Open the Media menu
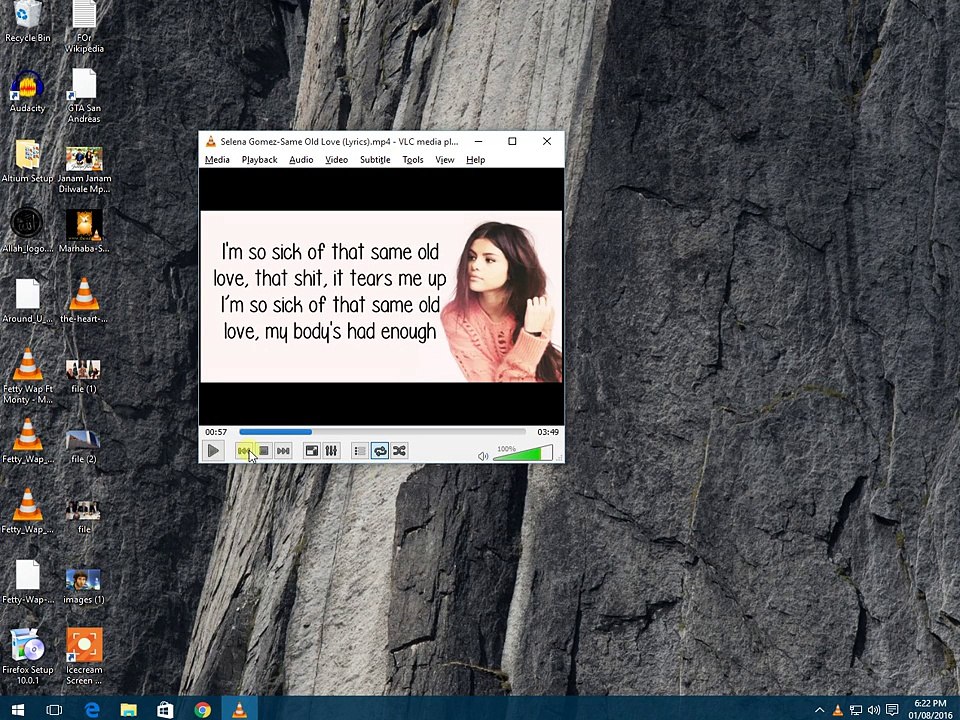This screenshot has height=720, width=960. click(217, 160)
